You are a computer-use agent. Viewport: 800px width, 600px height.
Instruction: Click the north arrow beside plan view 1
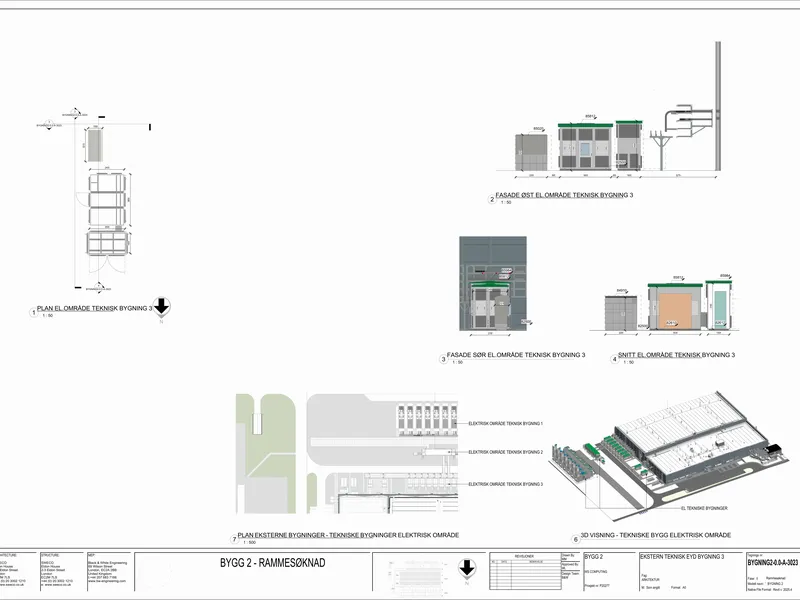click(x=161, y=307)
